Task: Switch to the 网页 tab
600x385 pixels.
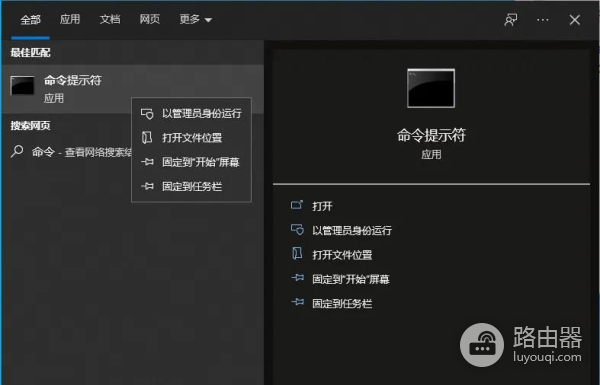Action: (x=150, y=19)
